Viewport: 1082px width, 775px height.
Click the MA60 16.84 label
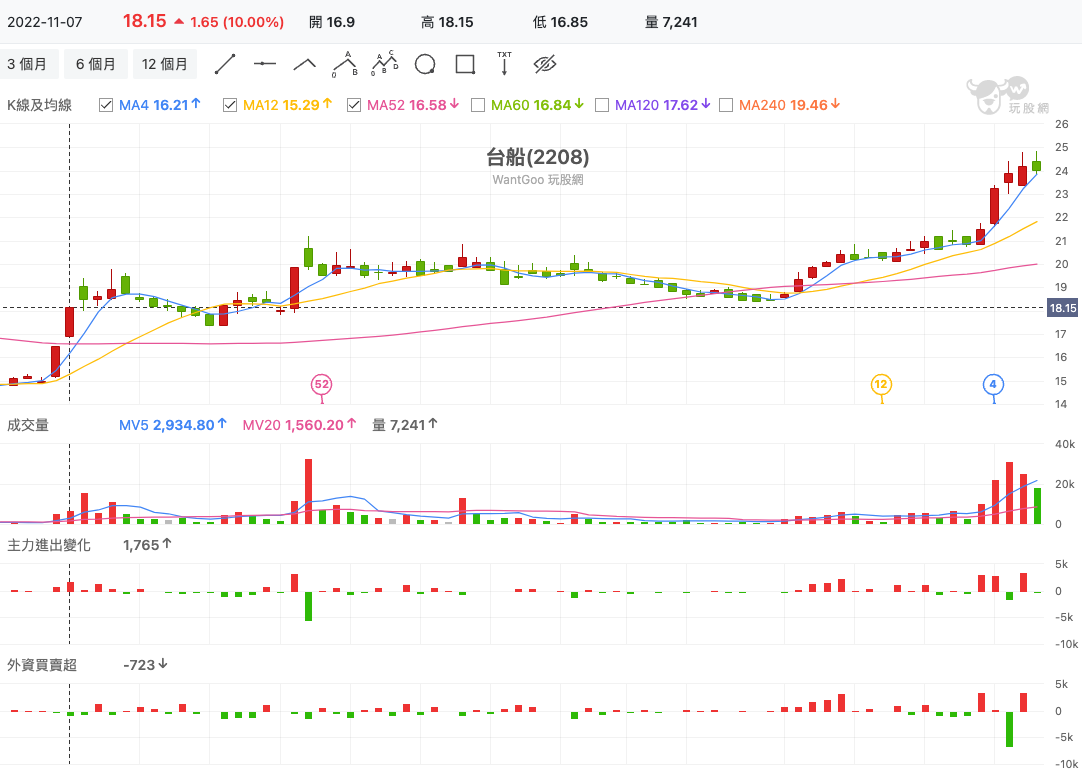tap(538, 105)
